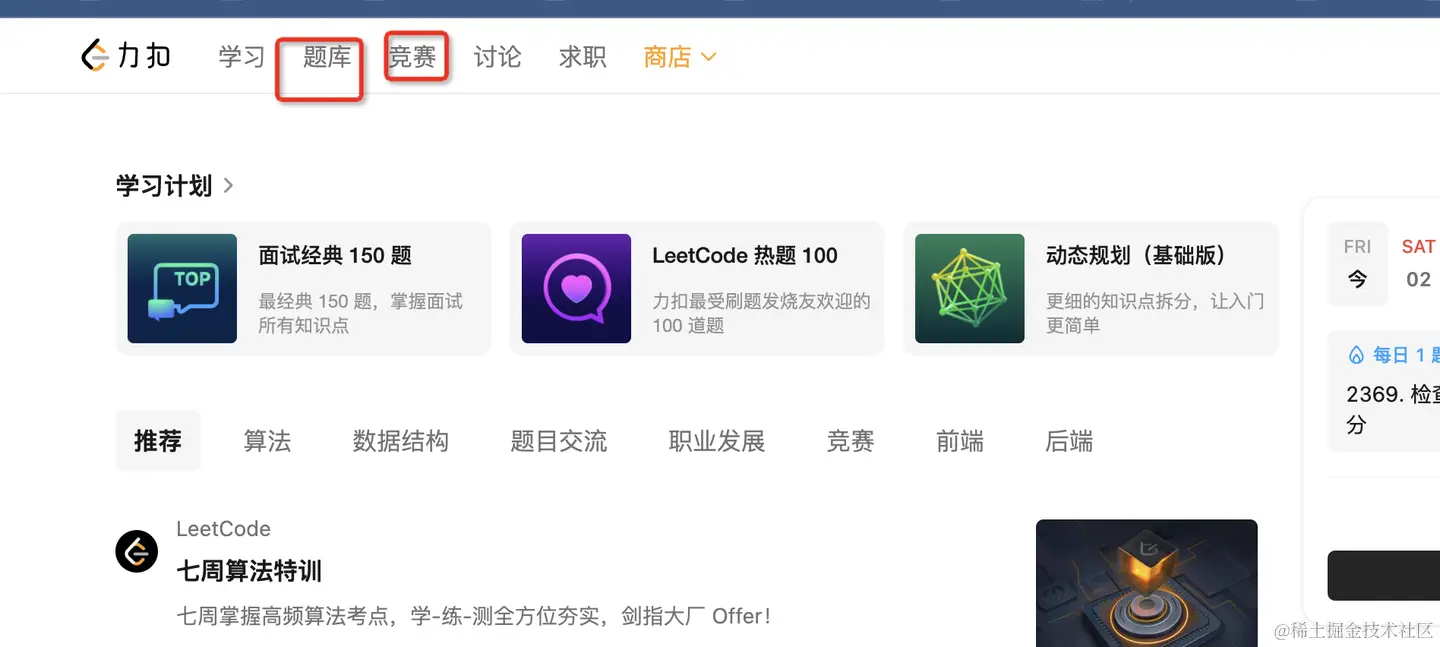Click the 最经典 150 题 description text
The image size is (1440, 647).
[361, 313]
